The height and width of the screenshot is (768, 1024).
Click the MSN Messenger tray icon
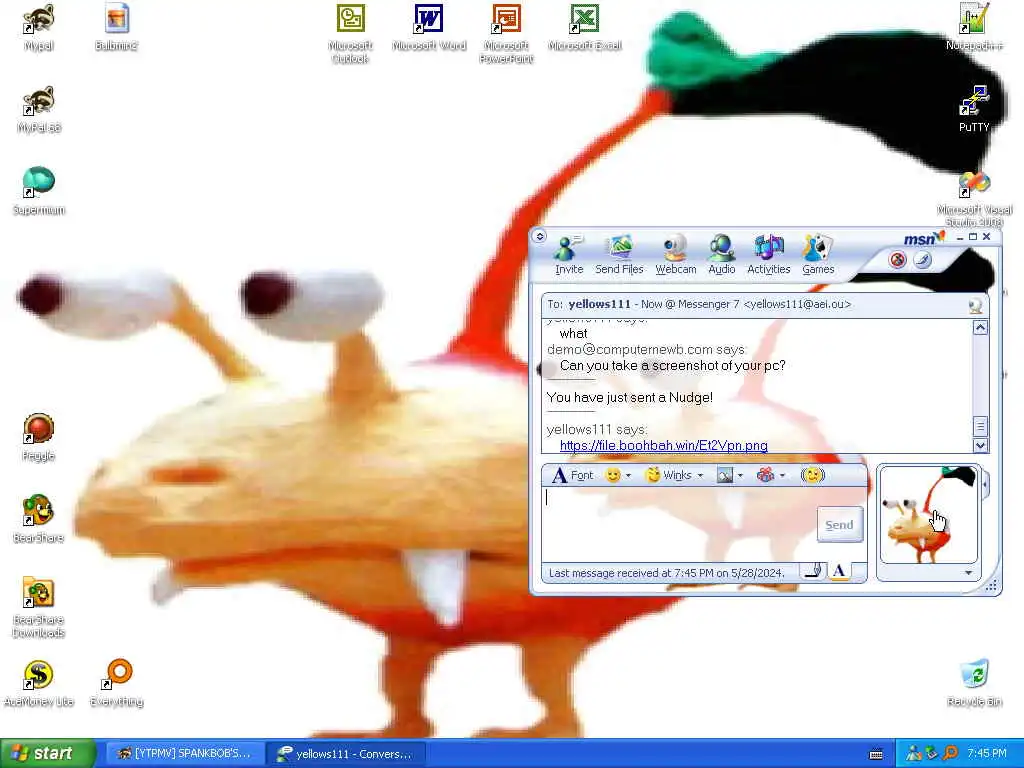pyautogui.click(x=913, y=754)
